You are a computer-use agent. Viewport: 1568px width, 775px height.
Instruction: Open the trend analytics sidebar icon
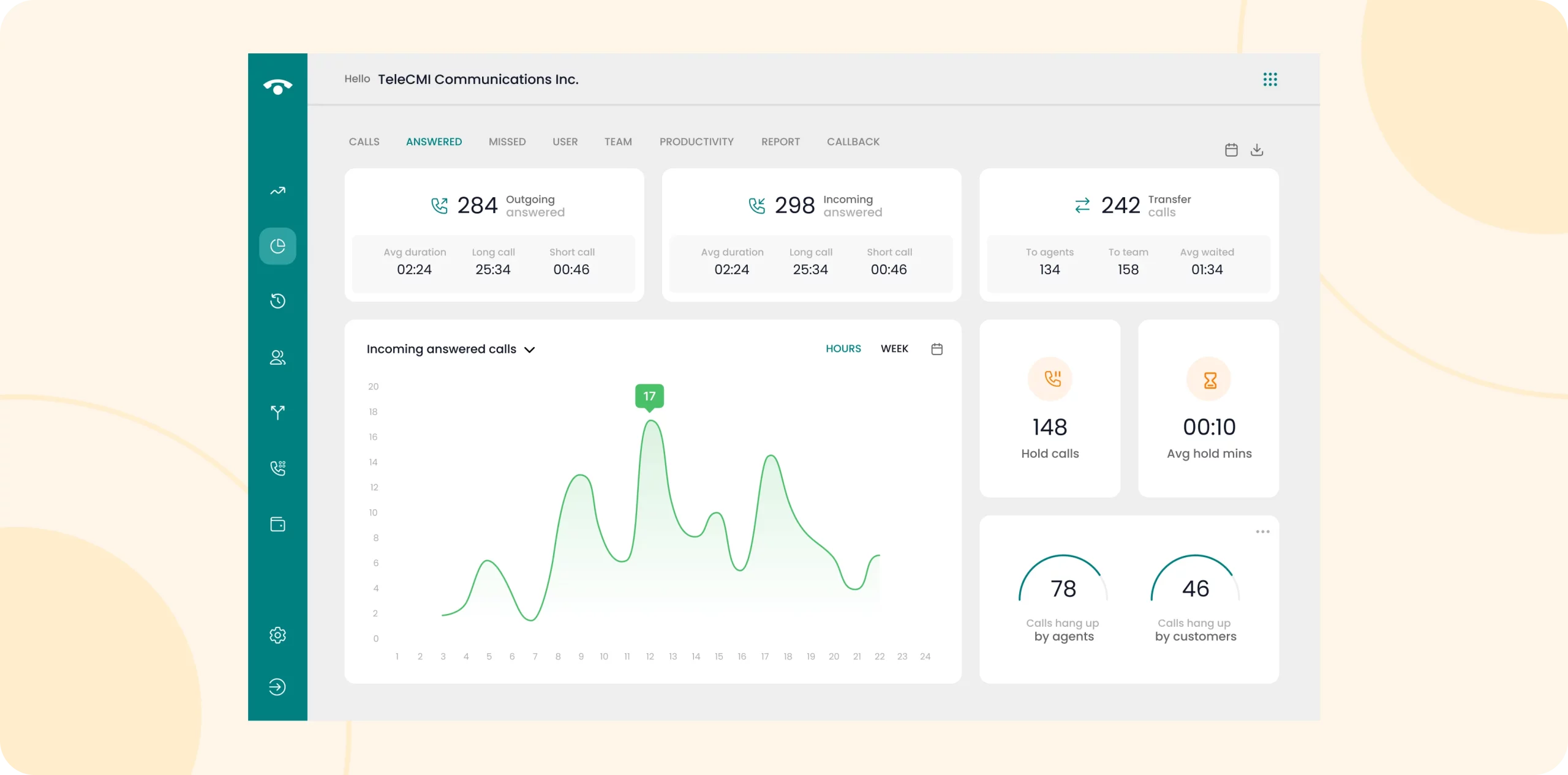click(277, 191)
